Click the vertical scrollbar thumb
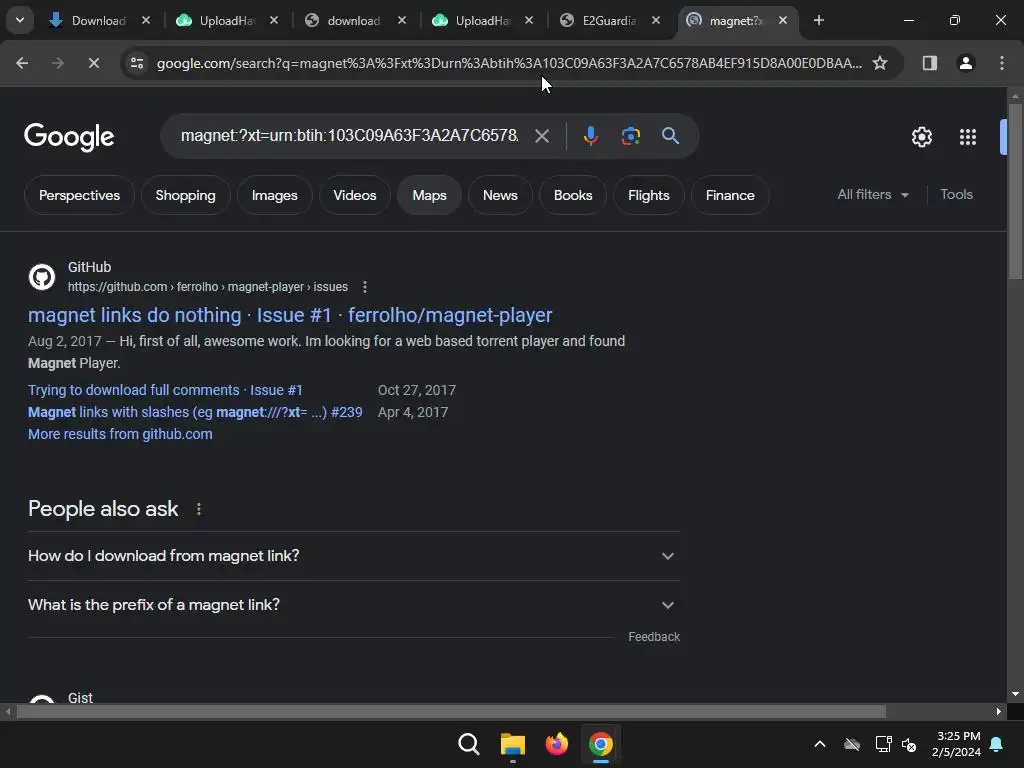Screen dimensions: 1024x768 pos(1016,191)
